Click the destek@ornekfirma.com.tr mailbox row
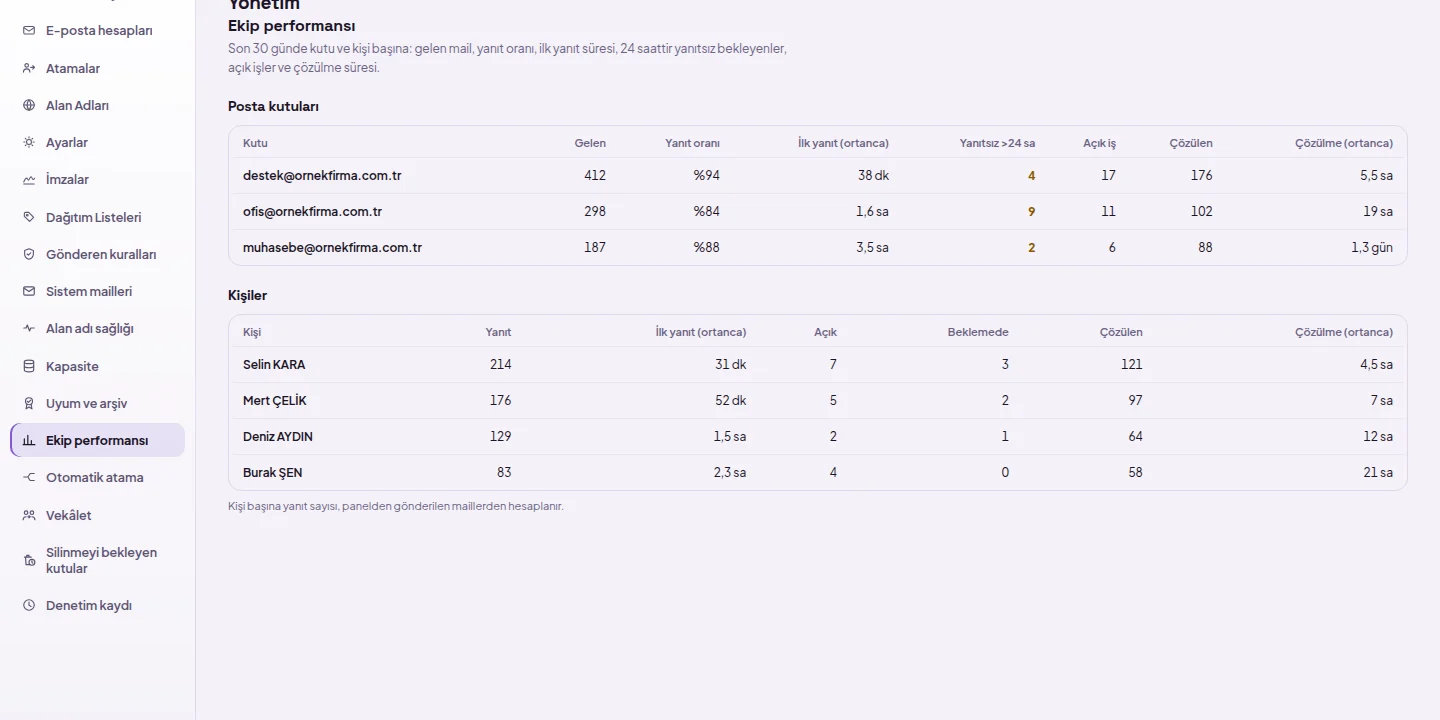This screenshot has width=1440, height=720. pyautogui.click(x=817, y=175)
